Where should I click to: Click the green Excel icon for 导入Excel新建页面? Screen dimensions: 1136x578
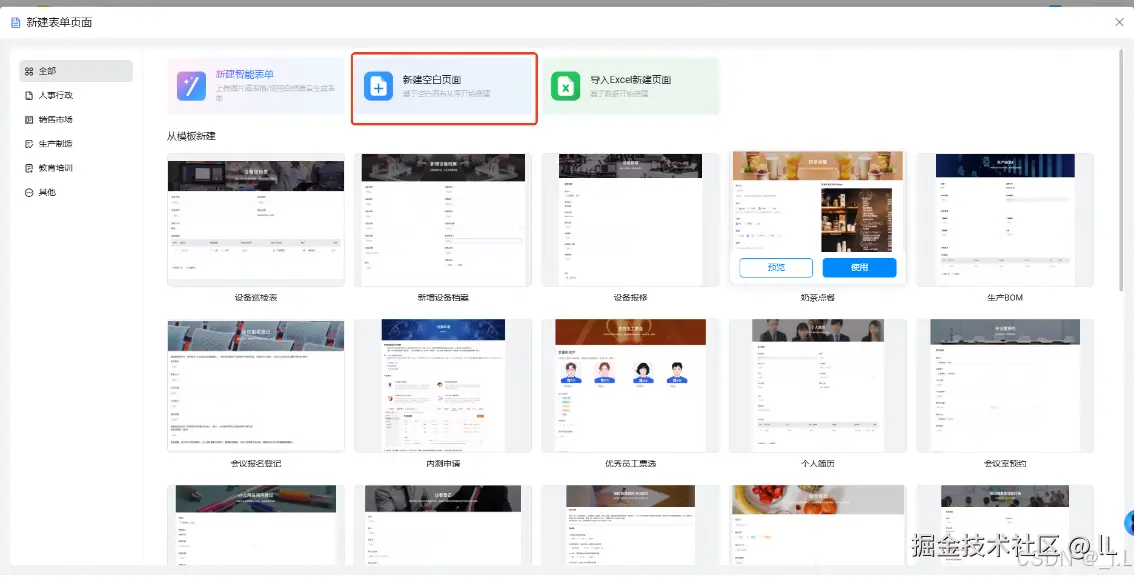[565, 86]
